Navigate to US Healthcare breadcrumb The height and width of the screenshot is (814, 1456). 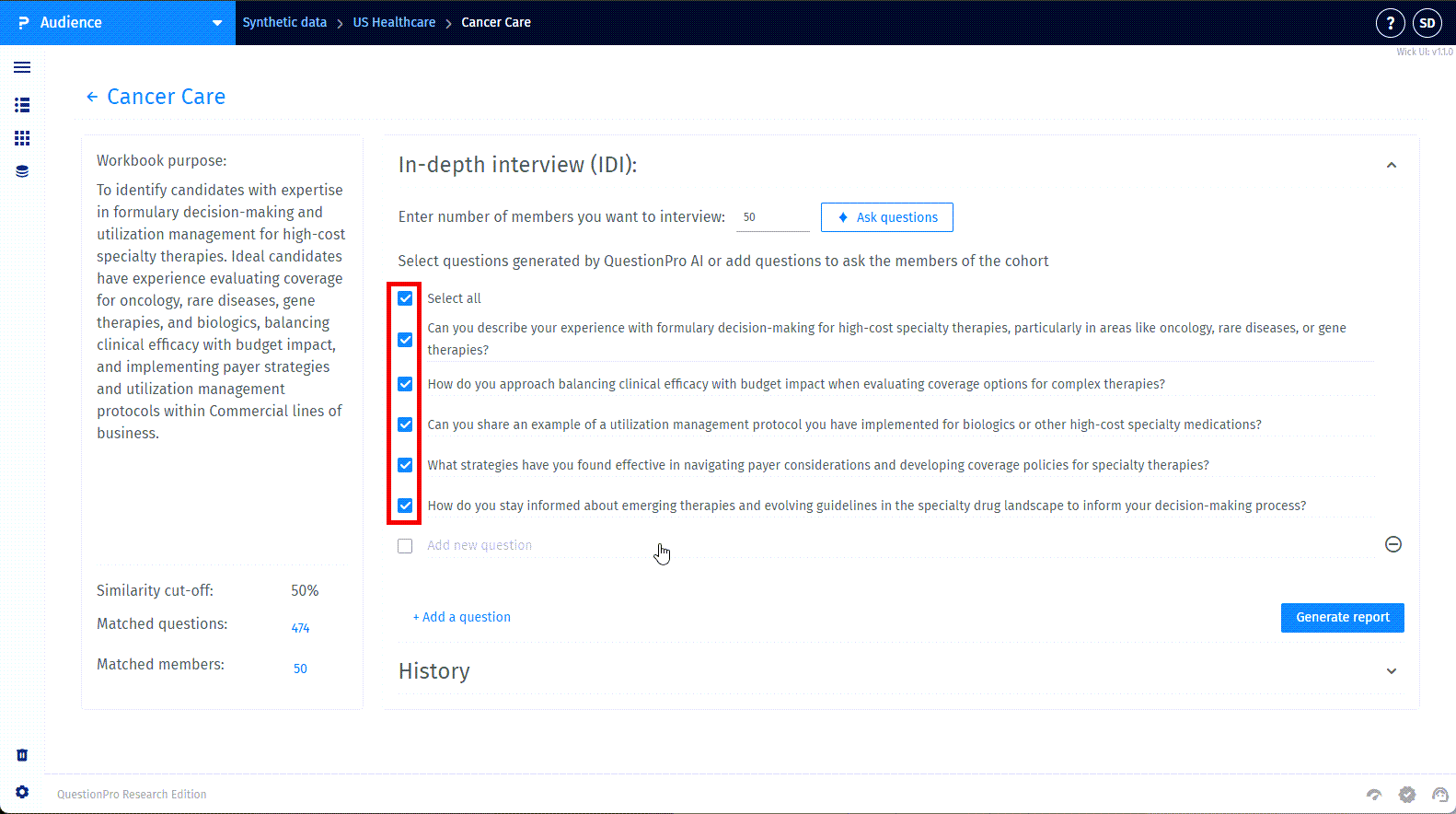[x=394, y=22]
